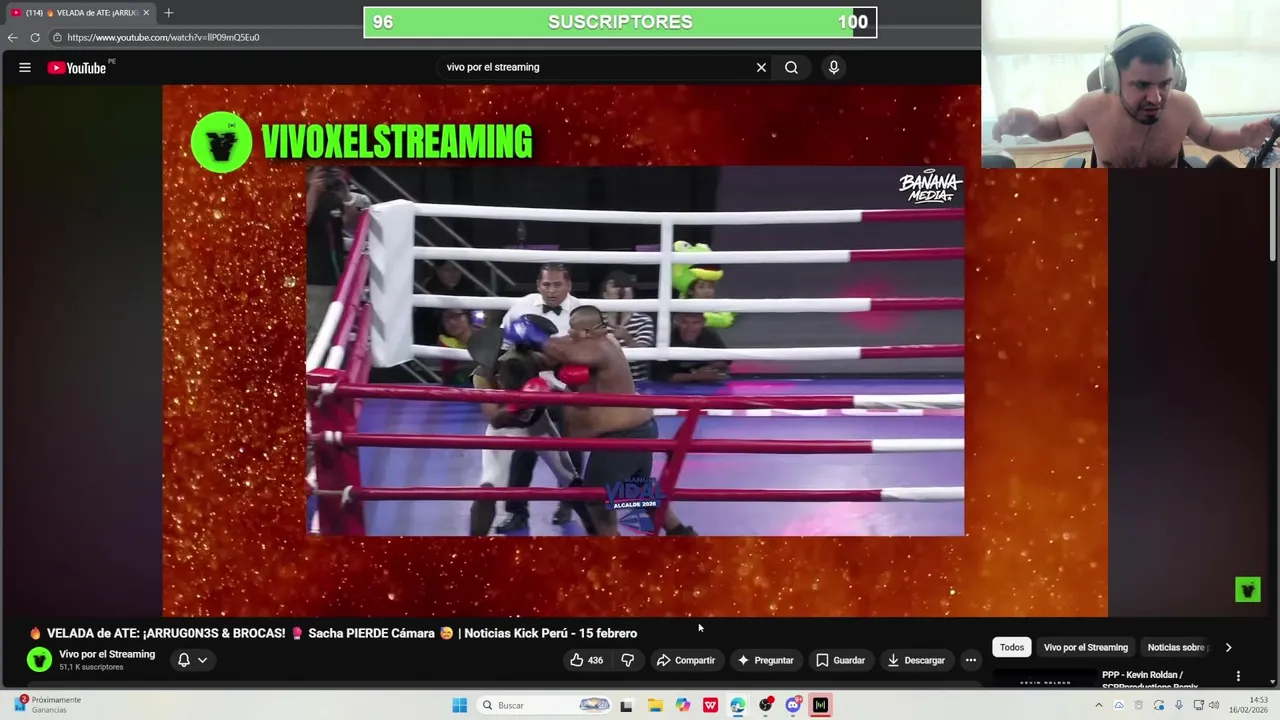The width and height of the screenshot is (1280, 720).
Task: Open the highlighted app with red border in taskbar
Action: (821, 705)
